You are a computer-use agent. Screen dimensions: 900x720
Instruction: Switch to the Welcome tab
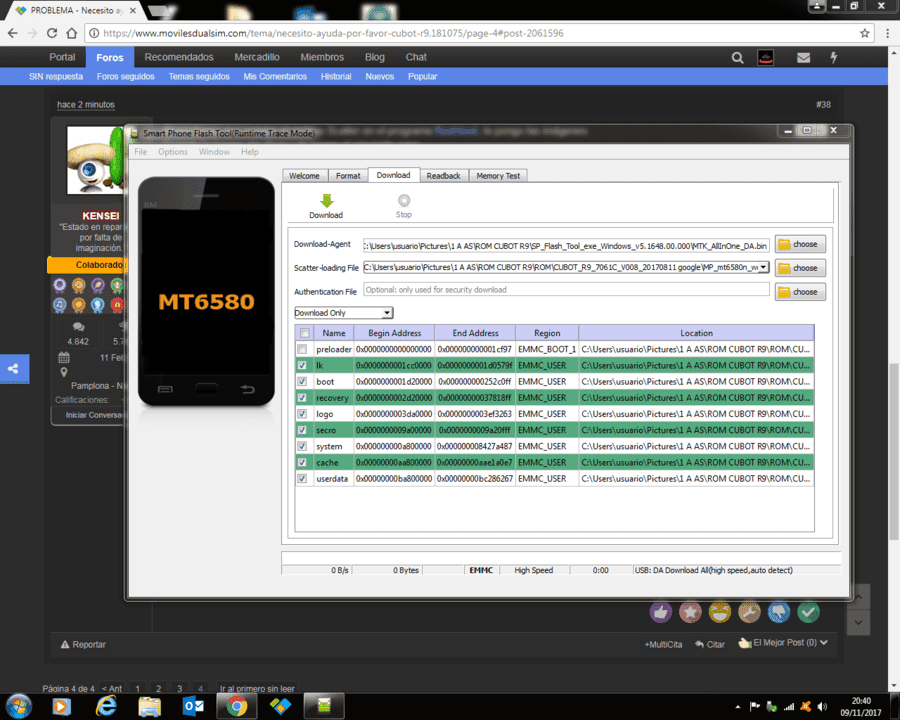[305, 176]
